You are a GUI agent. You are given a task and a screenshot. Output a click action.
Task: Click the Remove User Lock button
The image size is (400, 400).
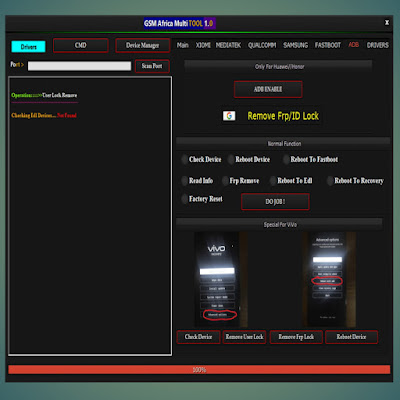(x=244, y=337)
